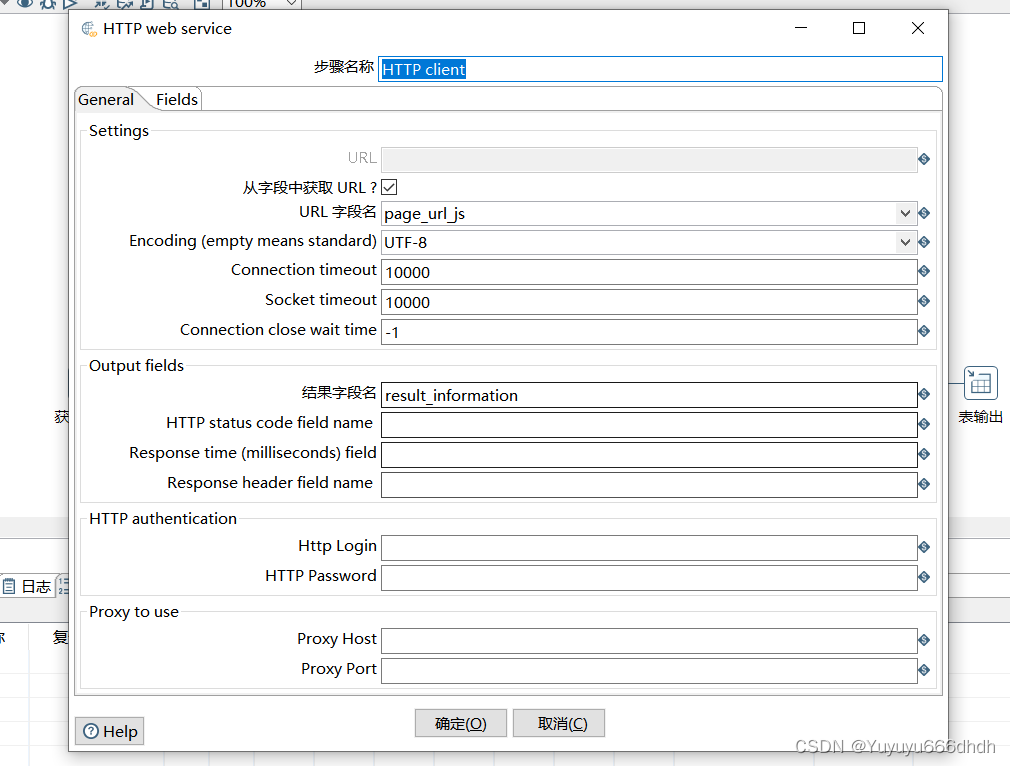
Task: Click the debug (bug) toolbar icon
Action: 46,5
